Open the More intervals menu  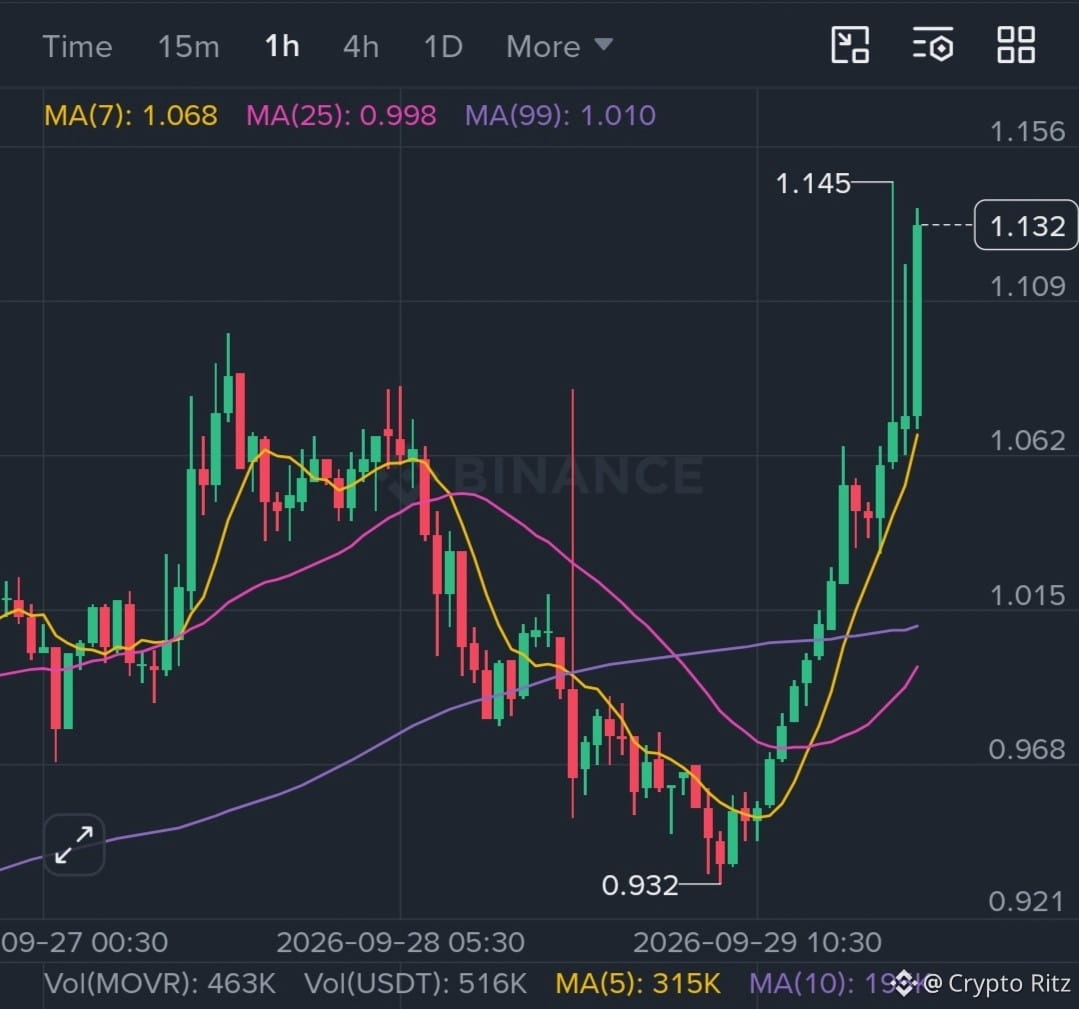pos(559,47)
